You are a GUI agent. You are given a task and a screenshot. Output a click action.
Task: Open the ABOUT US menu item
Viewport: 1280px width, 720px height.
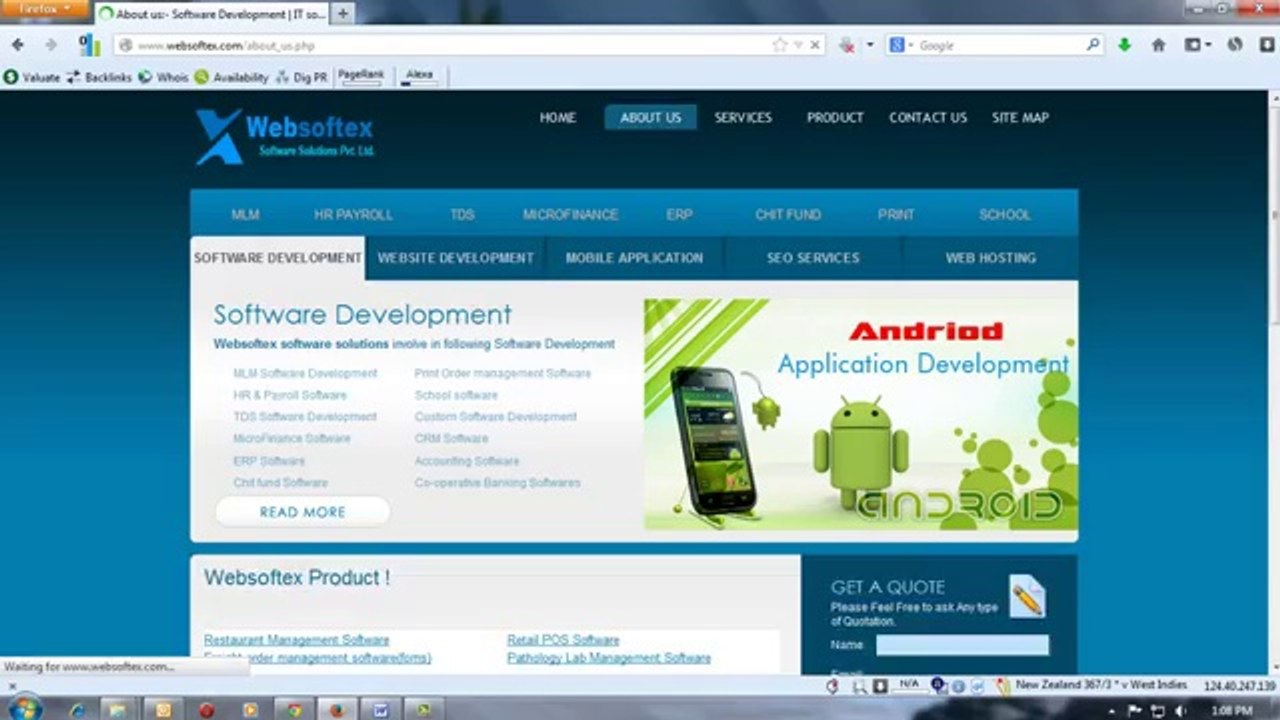click(x=650, y=117)
